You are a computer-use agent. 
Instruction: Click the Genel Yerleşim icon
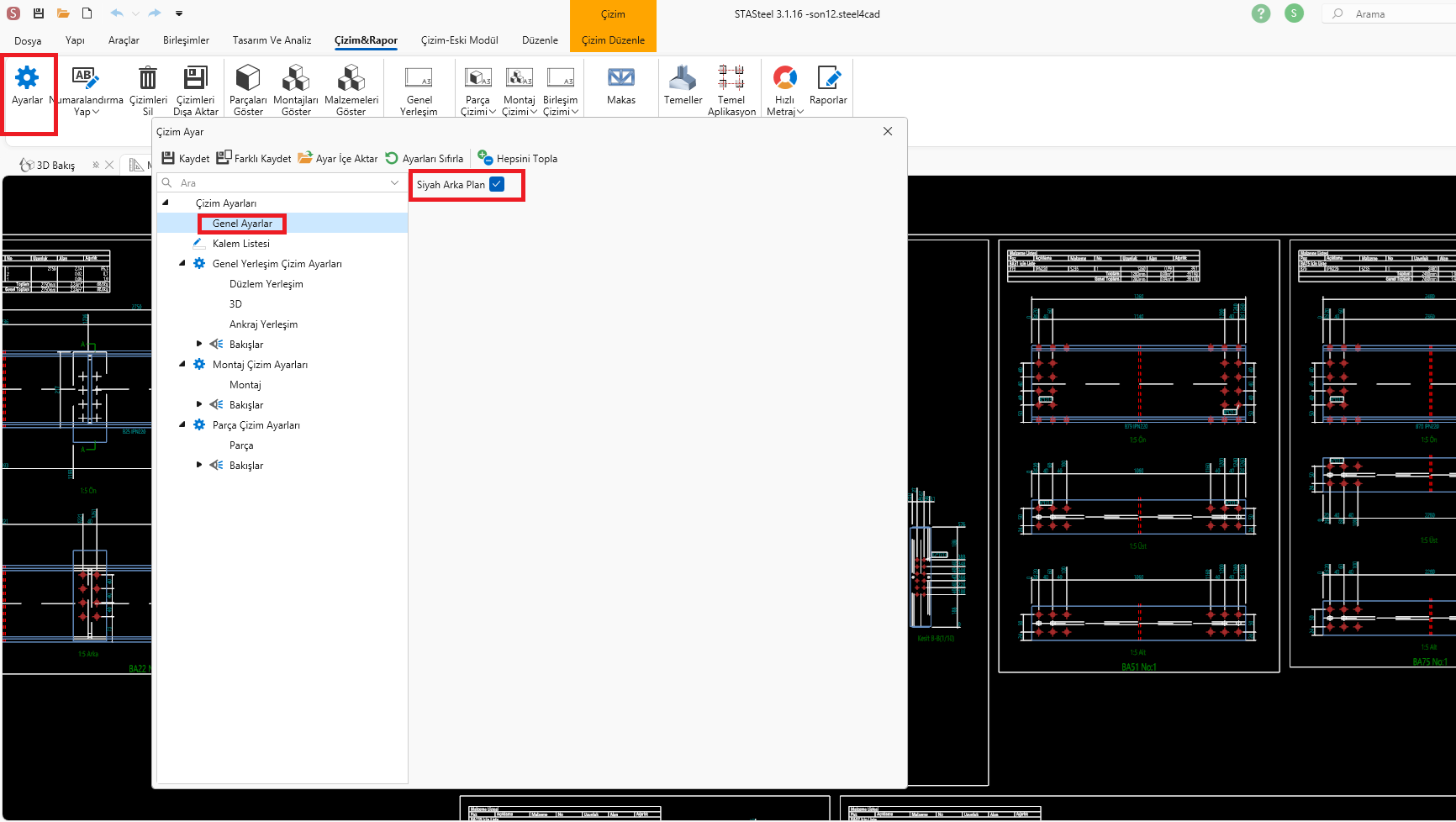pos(419,79)
